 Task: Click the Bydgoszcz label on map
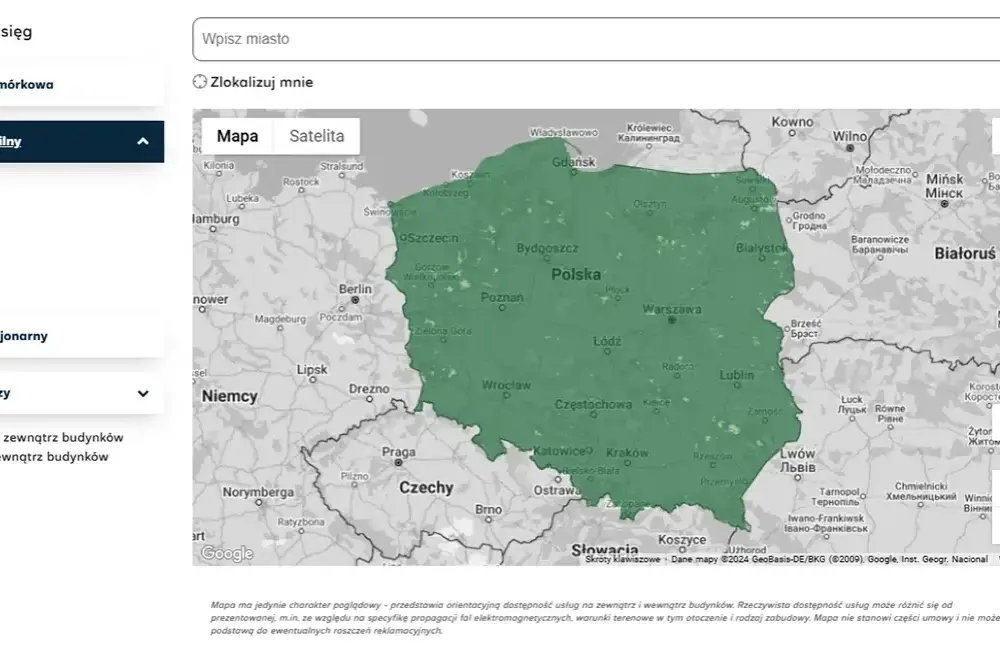pyautogui.click(x=547, y=248)
